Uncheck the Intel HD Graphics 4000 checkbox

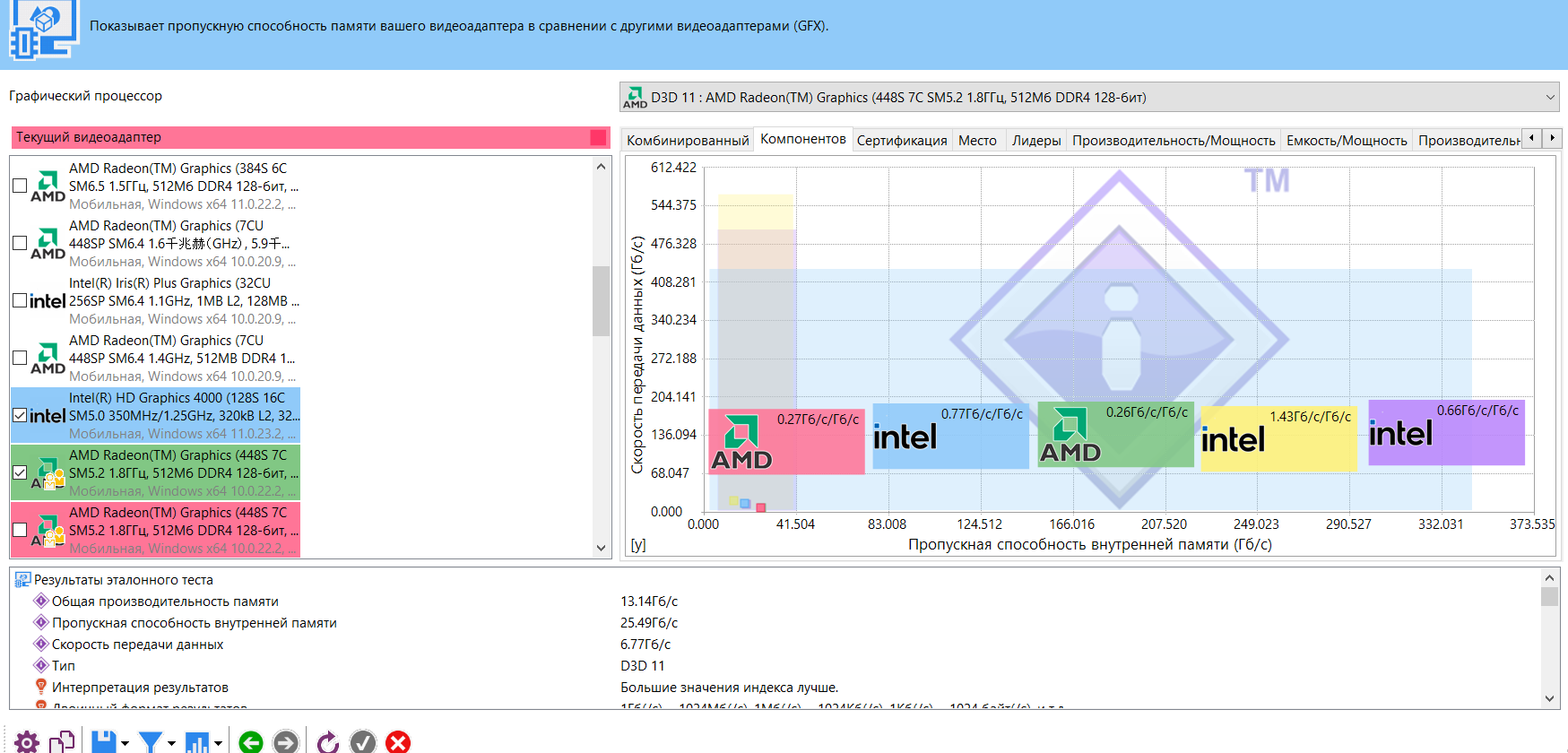tap(20, 415)
